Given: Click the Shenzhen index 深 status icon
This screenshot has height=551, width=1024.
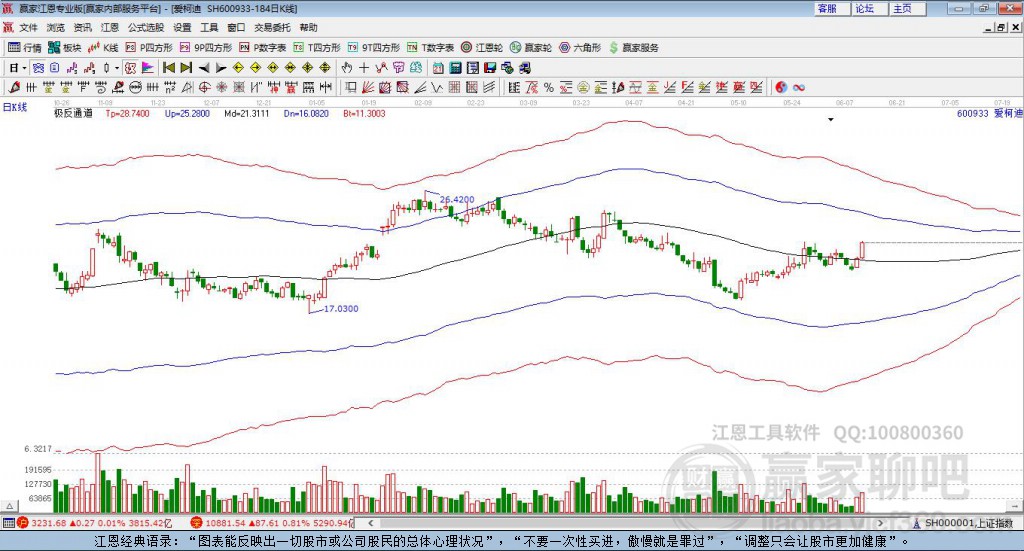Looking at the screenshot, I should click(196, 523).
